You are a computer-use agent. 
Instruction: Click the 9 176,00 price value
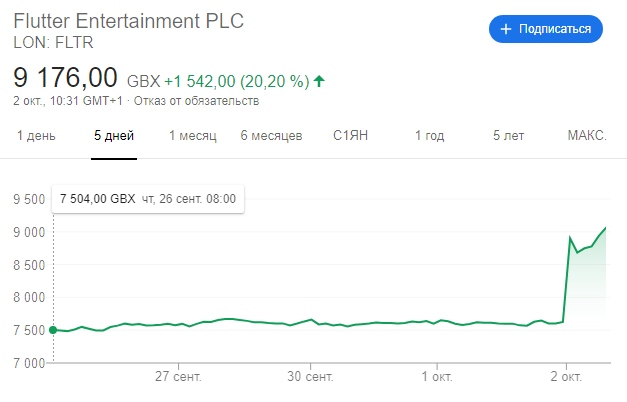pos(66,78)
